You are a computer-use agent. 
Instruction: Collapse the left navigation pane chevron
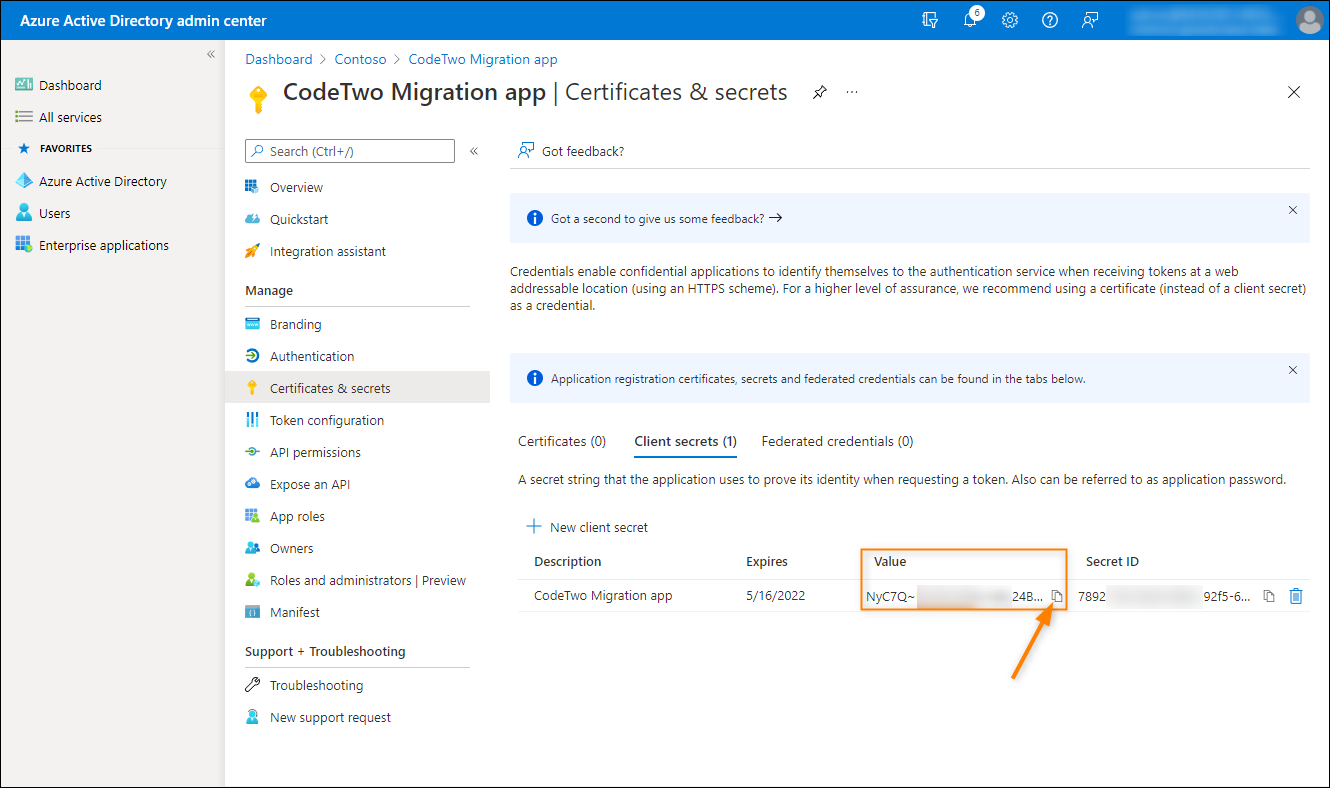pos(210,54)
